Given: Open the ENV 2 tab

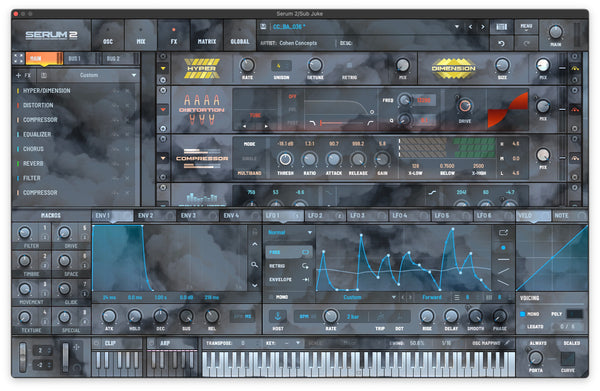Looking at the screenshot, I should [x=154, y=216].
